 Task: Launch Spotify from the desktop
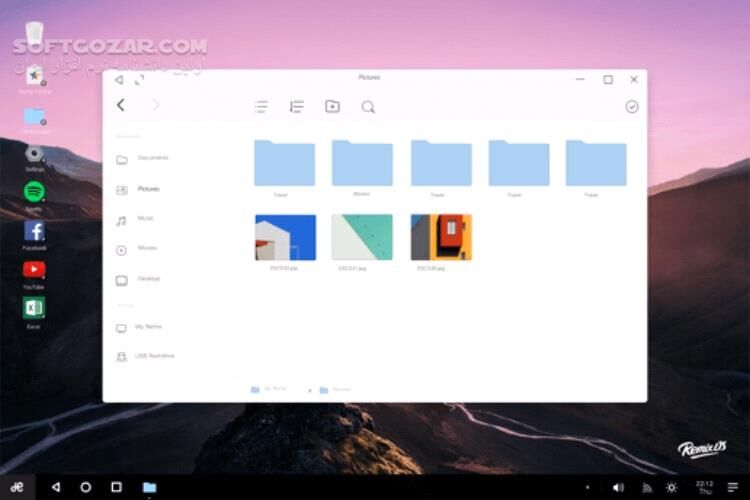(x=34, y=191)
